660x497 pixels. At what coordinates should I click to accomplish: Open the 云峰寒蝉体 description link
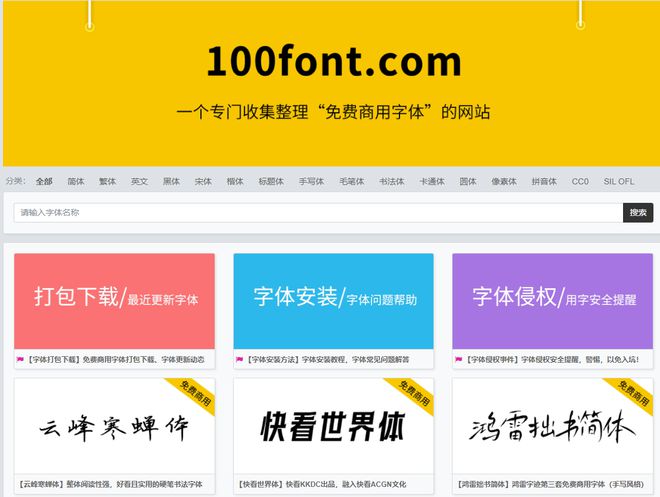coord(110,484)
